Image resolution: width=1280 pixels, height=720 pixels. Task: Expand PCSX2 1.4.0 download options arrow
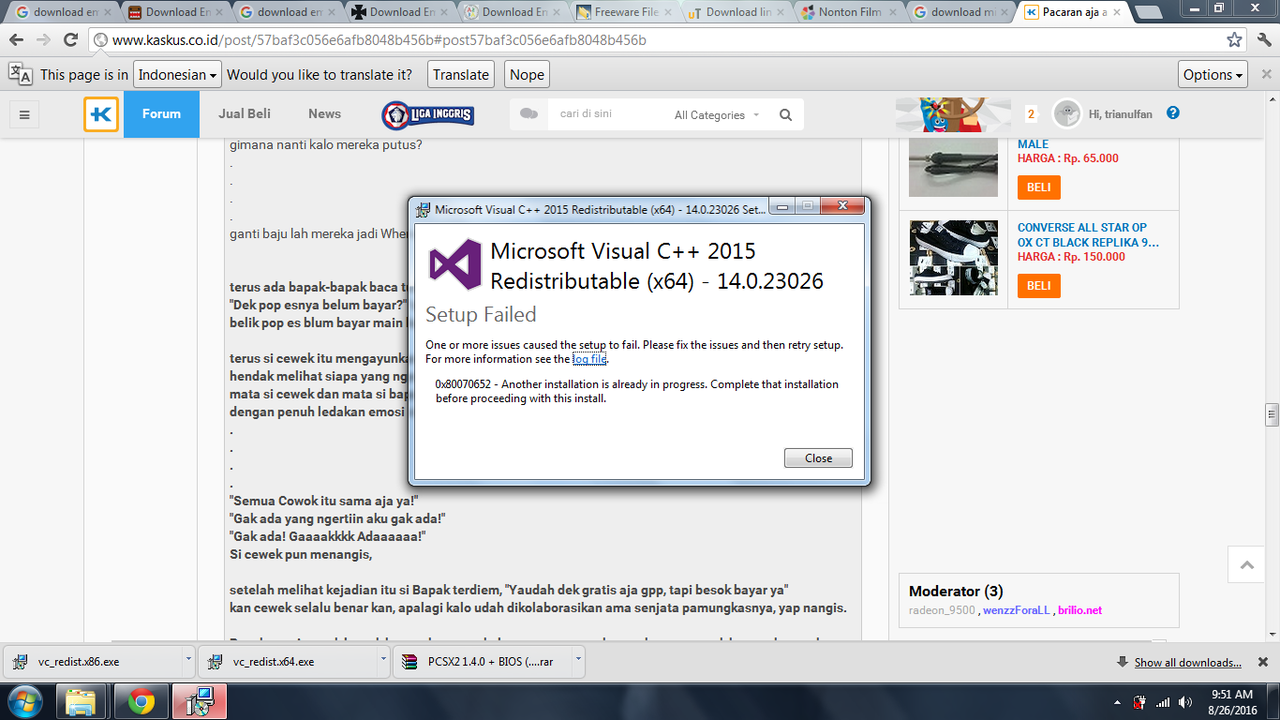tap(578, 661)
